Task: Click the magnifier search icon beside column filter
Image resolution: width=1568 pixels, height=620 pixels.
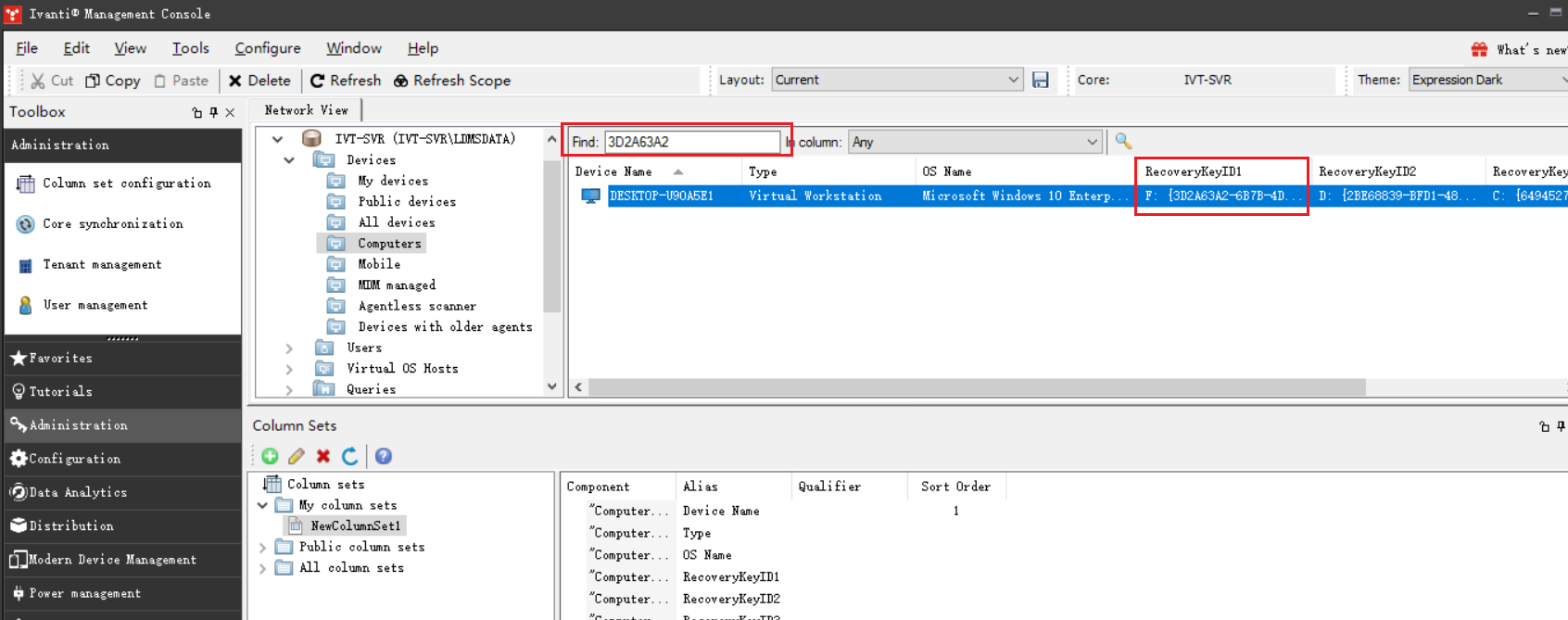Action: 1123,142
